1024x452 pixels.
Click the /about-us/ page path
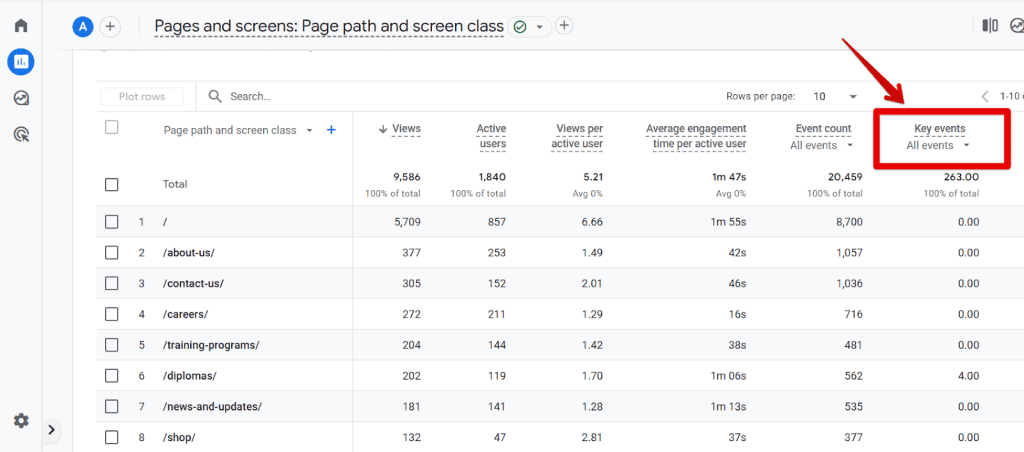pos(189,253)
